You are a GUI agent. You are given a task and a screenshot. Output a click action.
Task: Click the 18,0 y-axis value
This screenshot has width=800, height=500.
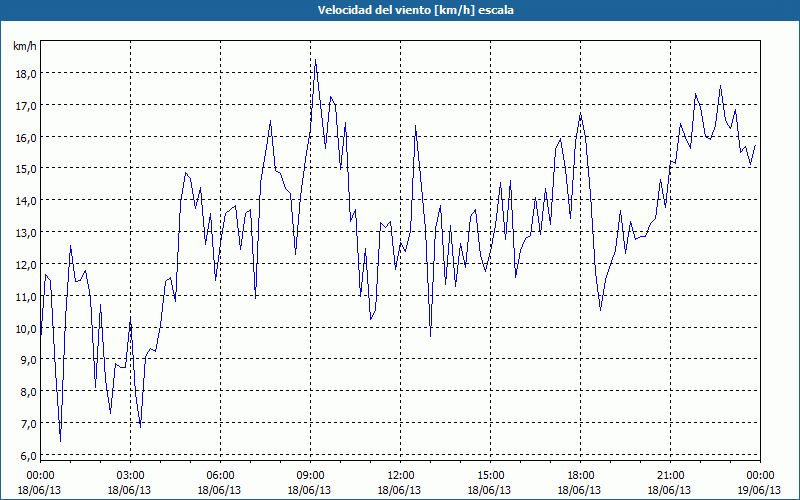point(26,74)
